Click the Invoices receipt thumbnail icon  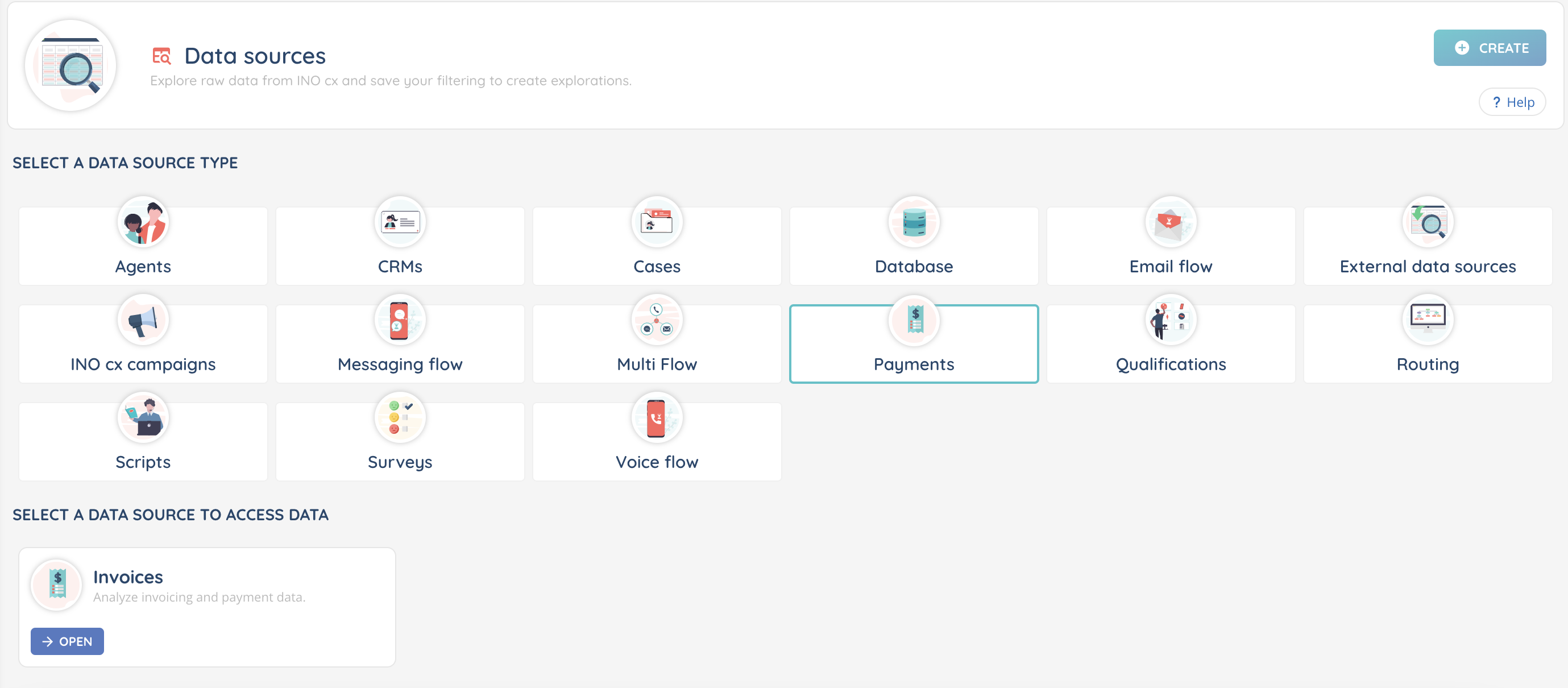point(57,585)
